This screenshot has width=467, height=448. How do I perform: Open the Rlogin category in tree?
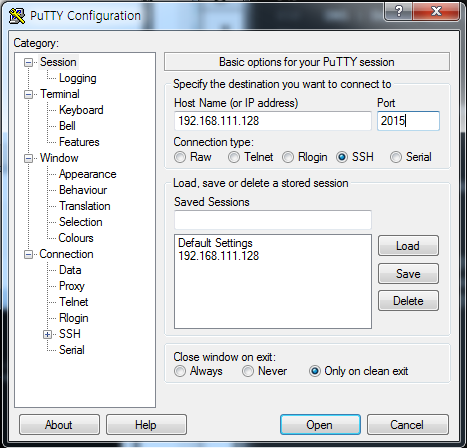(x=74, y=318)
